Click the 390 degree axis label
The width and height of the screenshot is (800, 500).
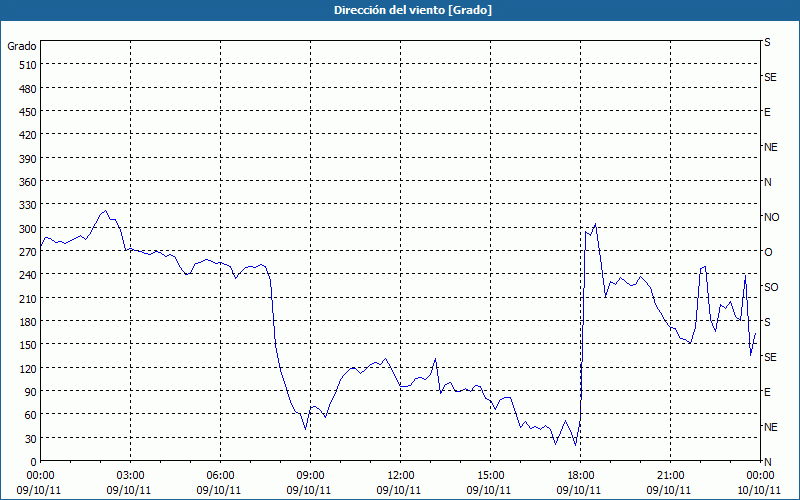28,159
